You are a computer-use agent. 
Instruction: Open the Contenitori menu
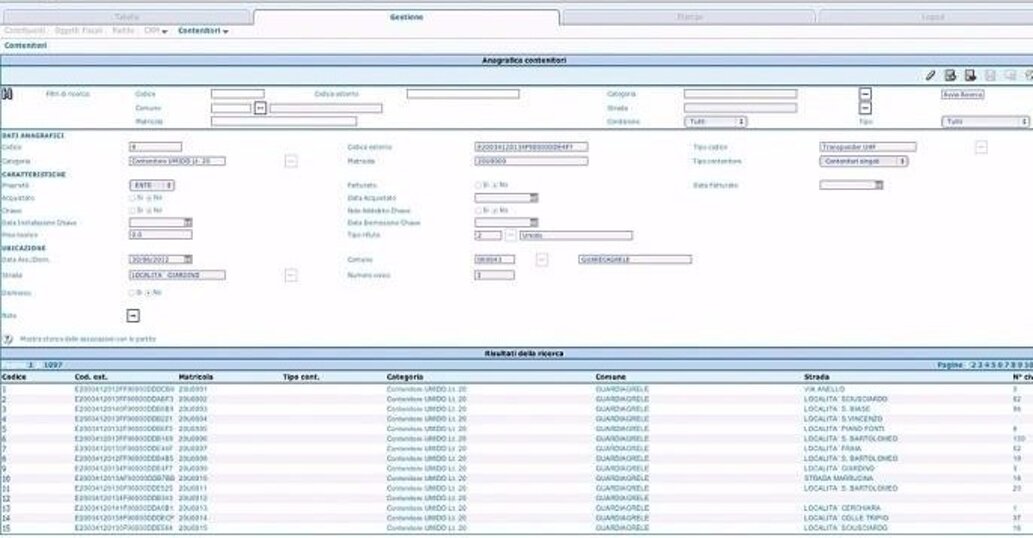[203, 31]
